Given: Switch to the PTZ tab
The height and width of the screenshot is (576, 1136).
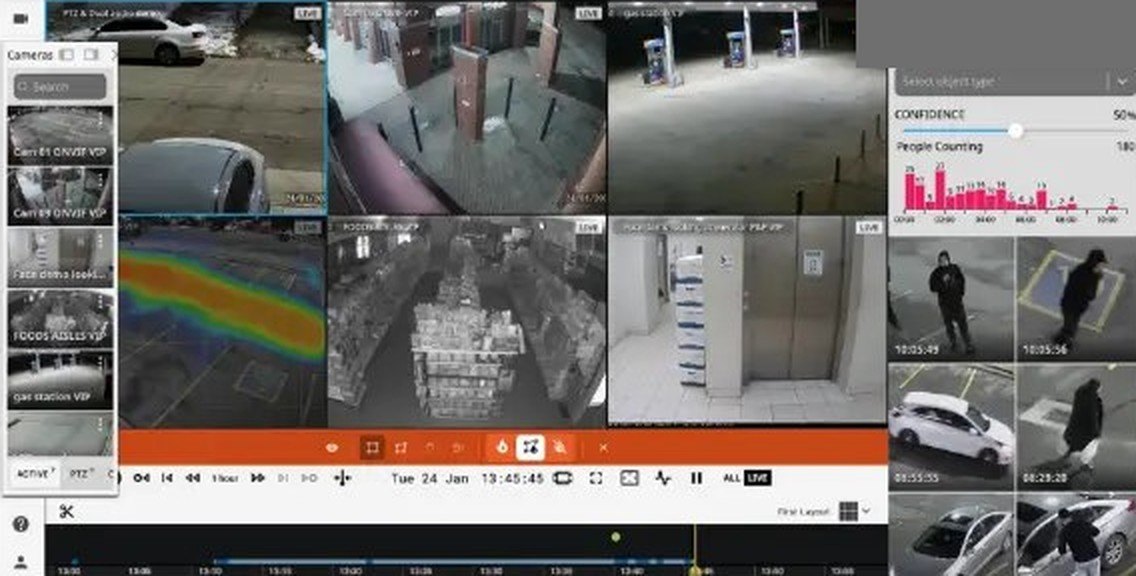Looking at the screenshot, I should pyautogui.click(x=80, y=474).
